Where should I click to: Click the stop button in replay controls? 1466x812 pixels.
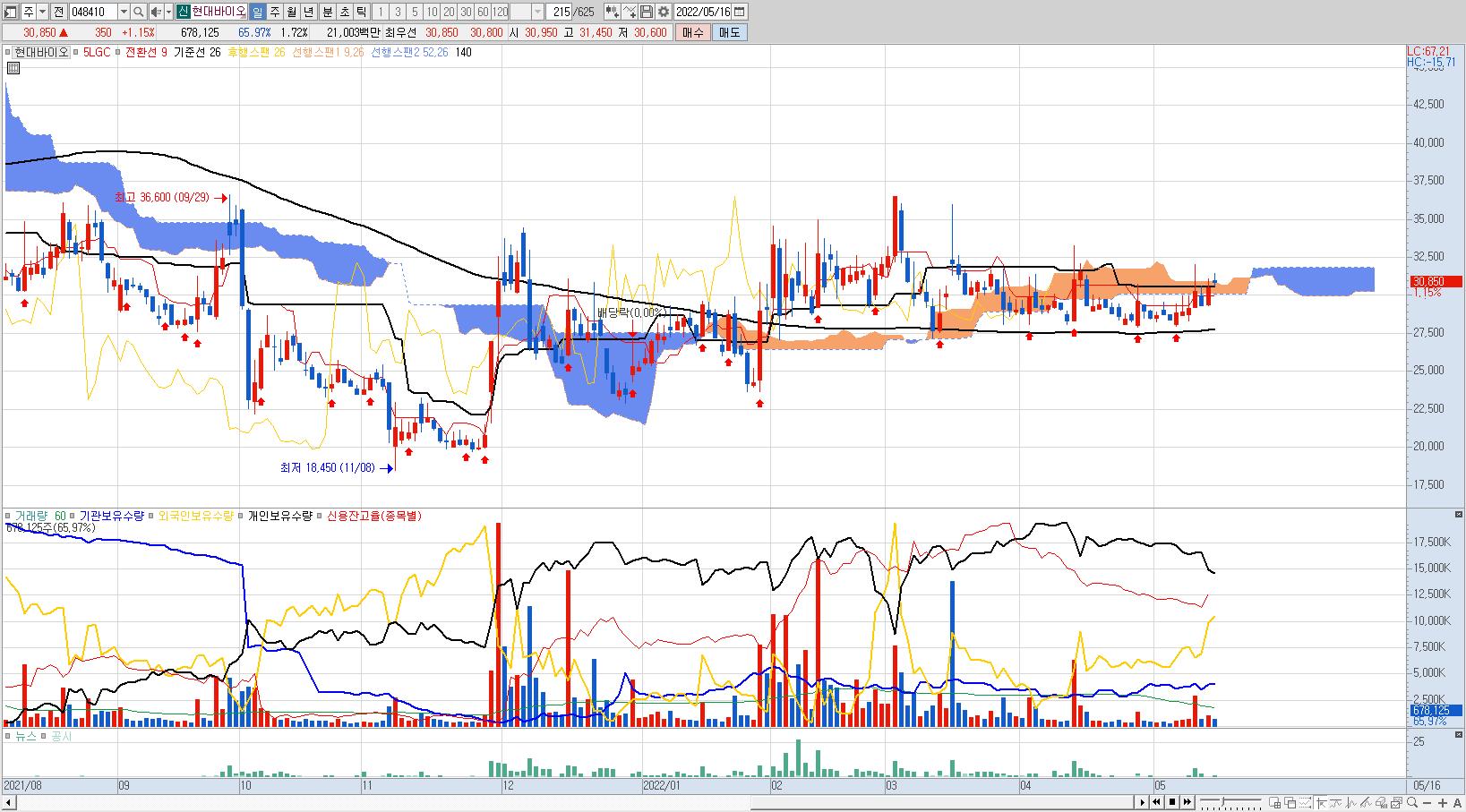1172,802
